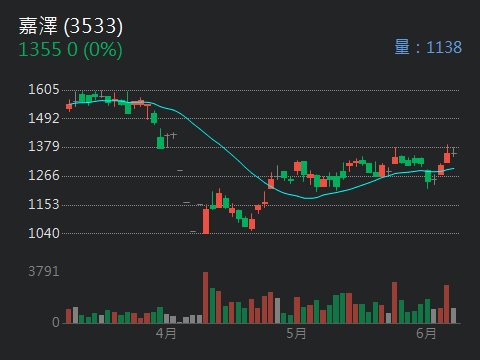Select the 5月 date axis marker

pos(296,333)
